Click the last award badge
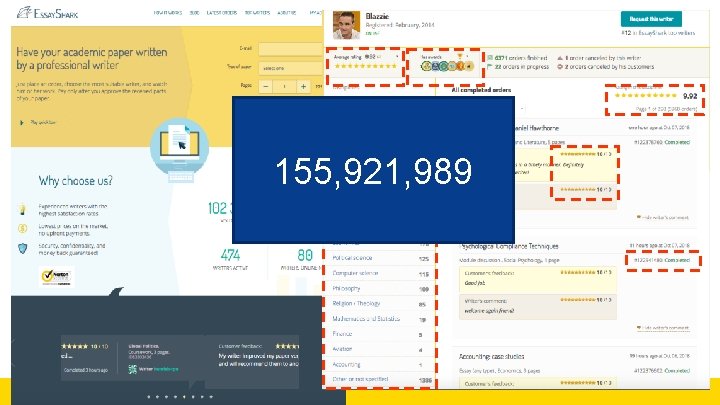 click(x=469, y=66)
